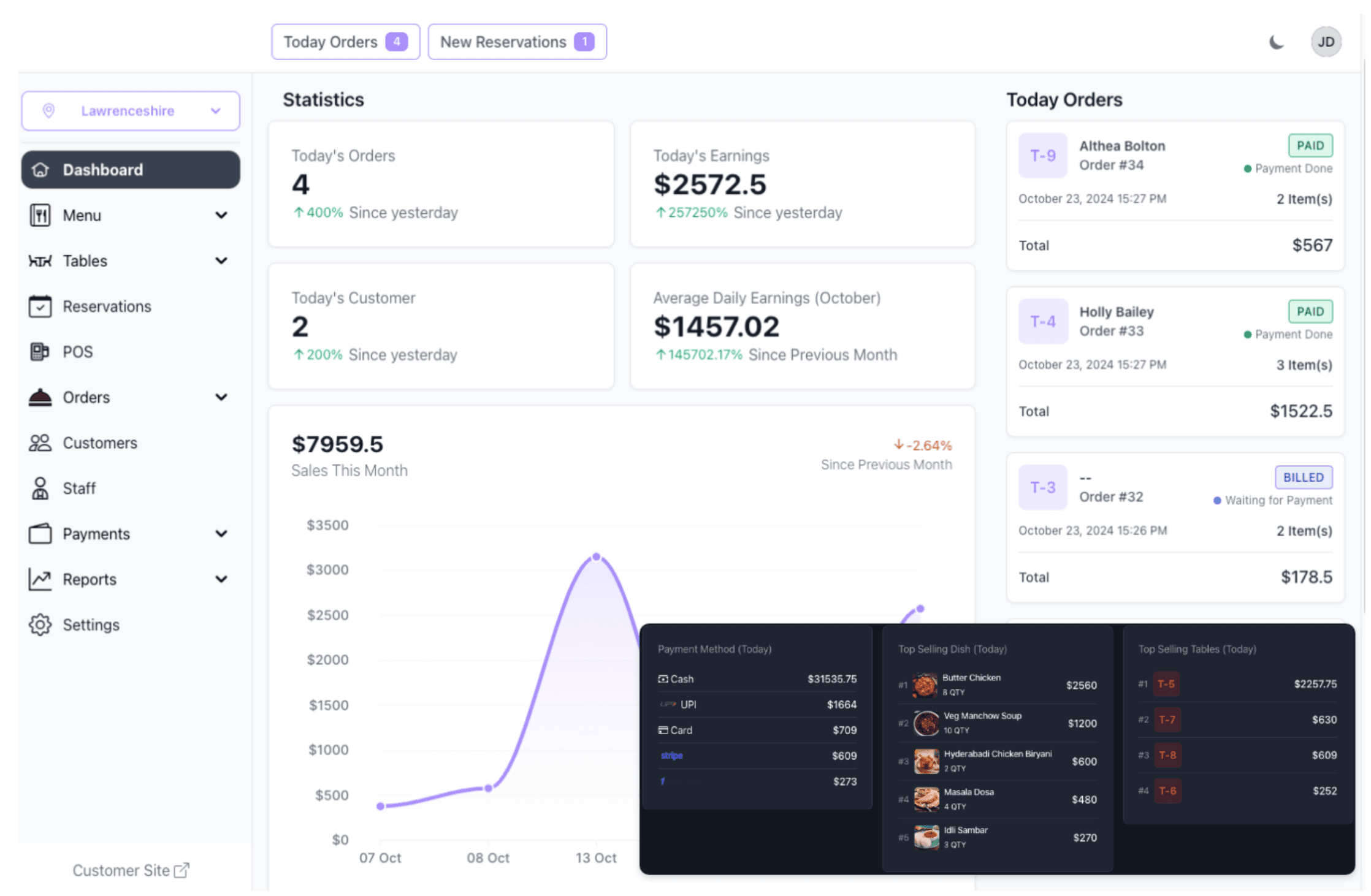This screenshot has width=1371, height=896.
Task: Toggle dark mode with the moon icon
Action: pos(1277,42)
